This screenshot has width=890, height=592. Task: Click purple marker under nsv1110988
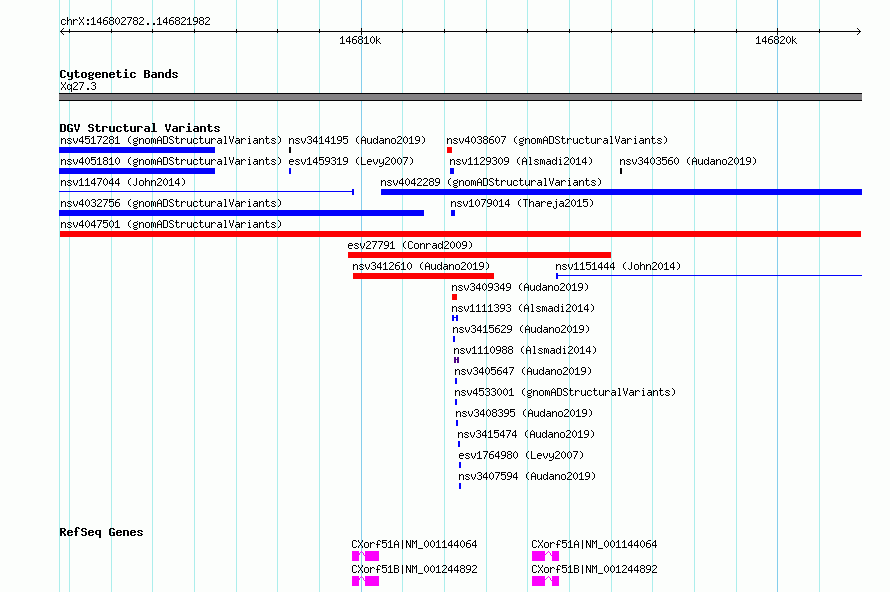[456, 360]
